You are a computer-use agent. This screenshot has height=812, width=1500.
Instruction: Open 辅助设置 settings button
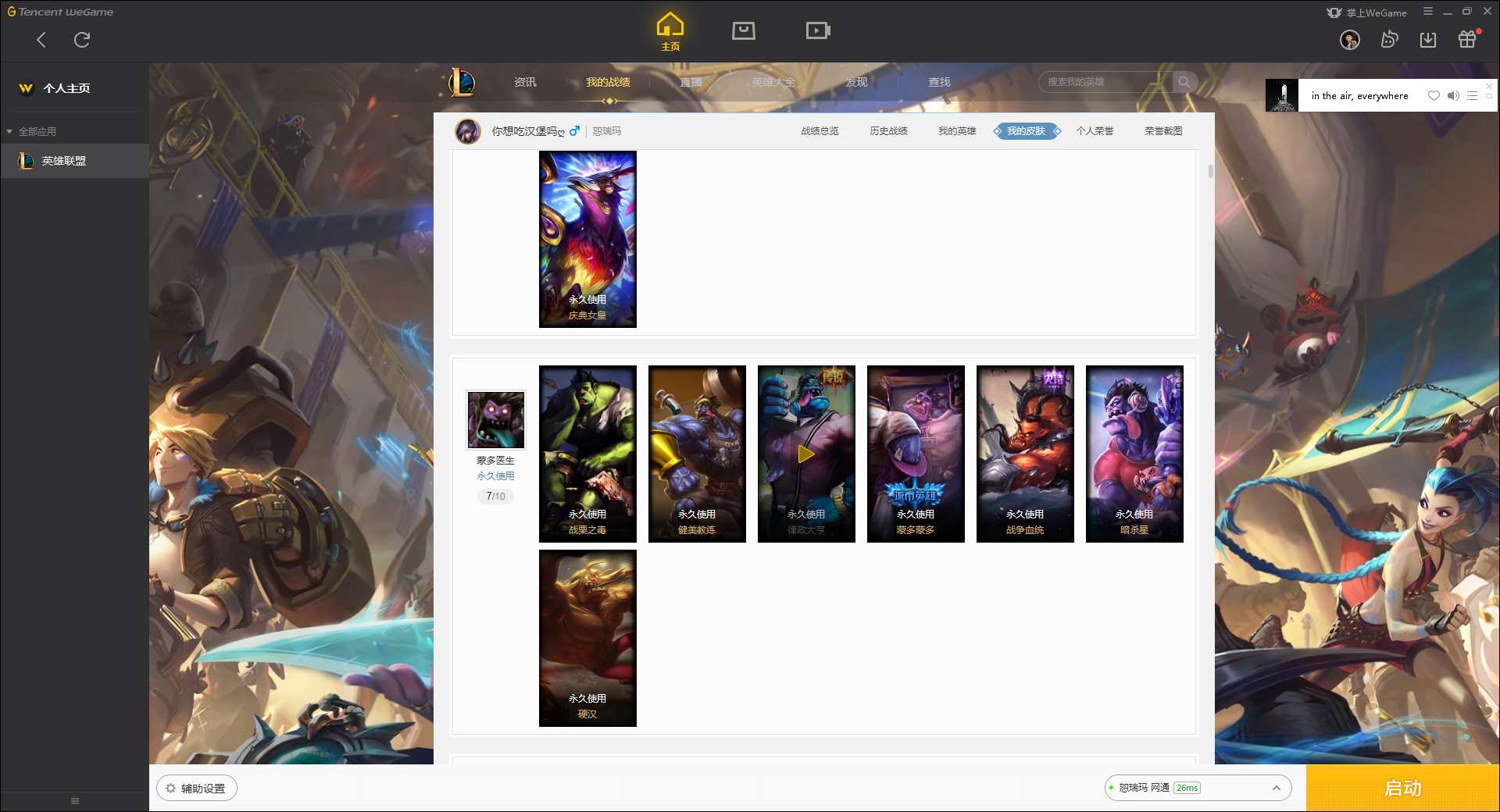(197, 789)
